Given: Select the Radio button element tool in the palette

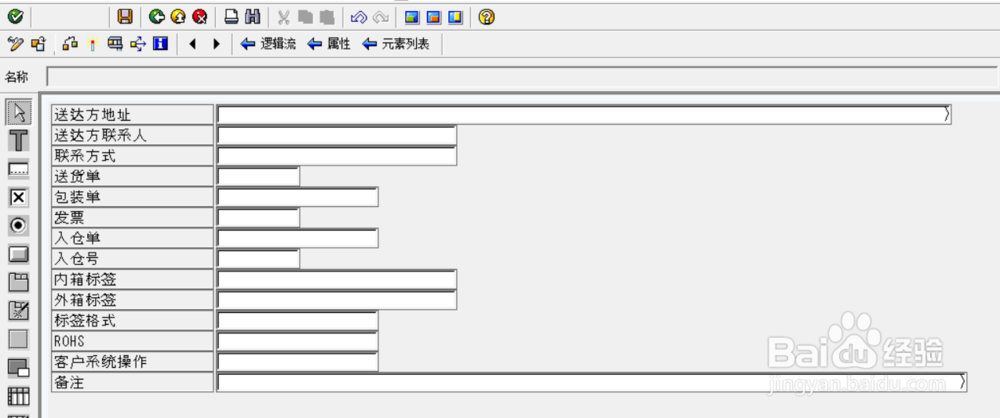Looking at the screenshot, I should tap(18, 225).
